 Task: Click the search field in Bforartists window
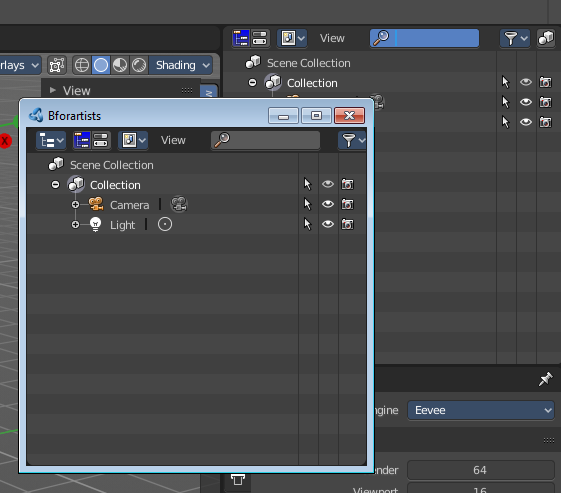click(265, 140)
